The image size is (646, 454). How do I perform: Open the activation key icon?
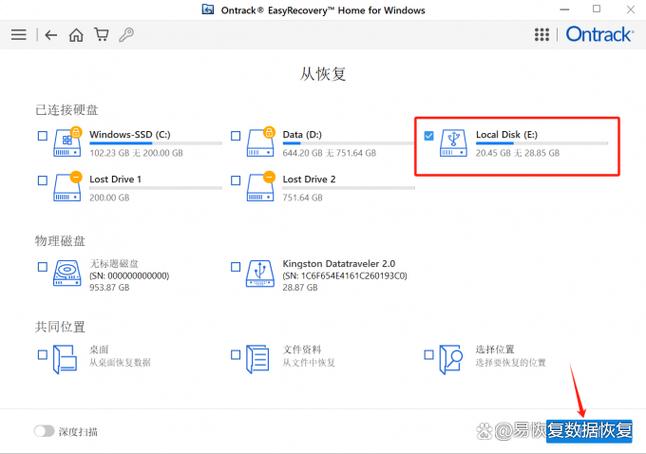tap(126, 35)
